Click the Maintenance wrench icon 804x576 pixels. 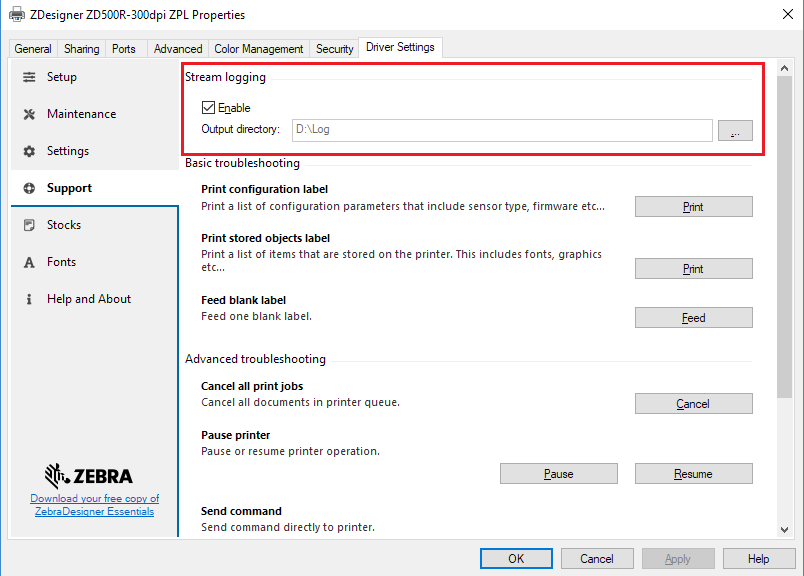29,114
